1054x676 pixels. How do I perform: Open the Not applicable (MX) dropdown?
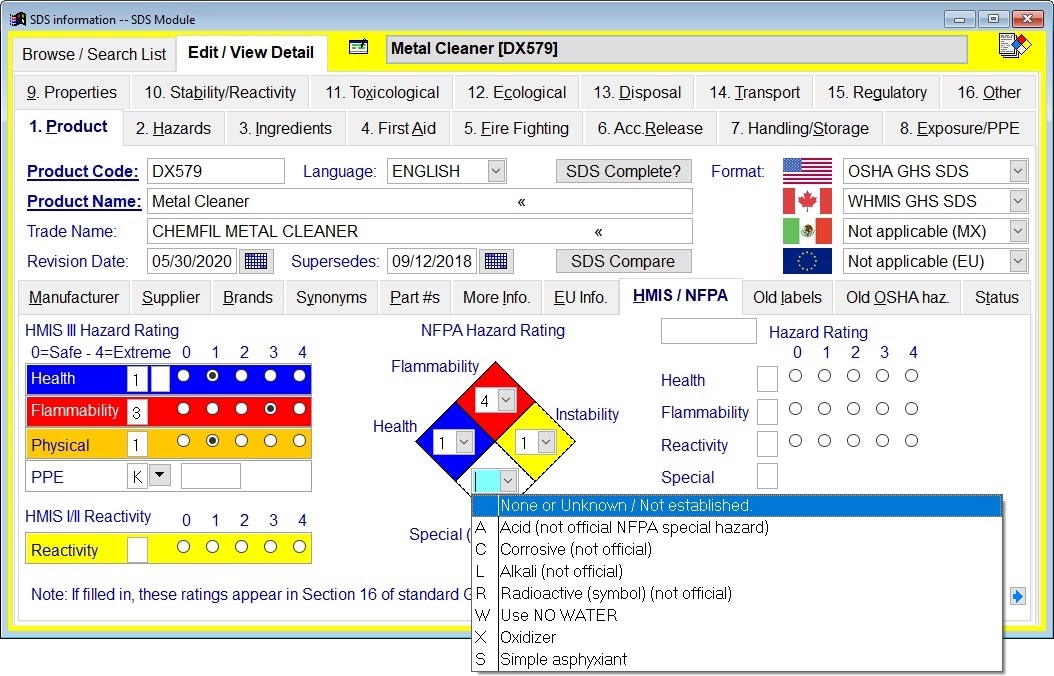click(1018, 231)
